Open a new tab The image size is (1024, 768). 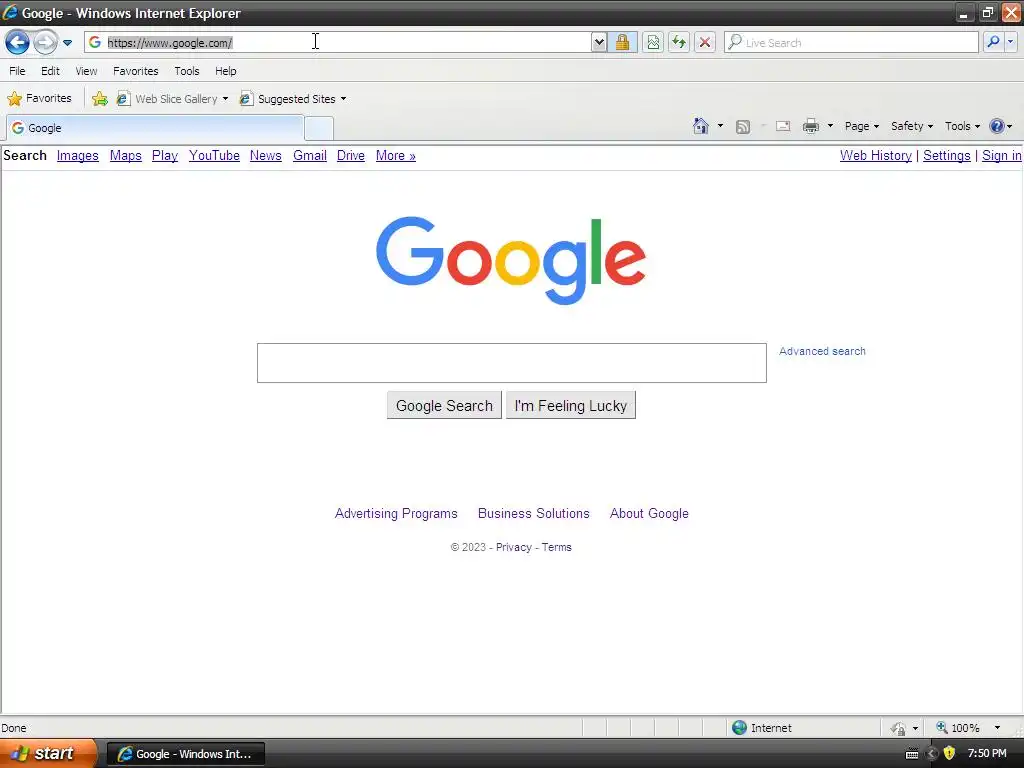(x=319, y=129)
